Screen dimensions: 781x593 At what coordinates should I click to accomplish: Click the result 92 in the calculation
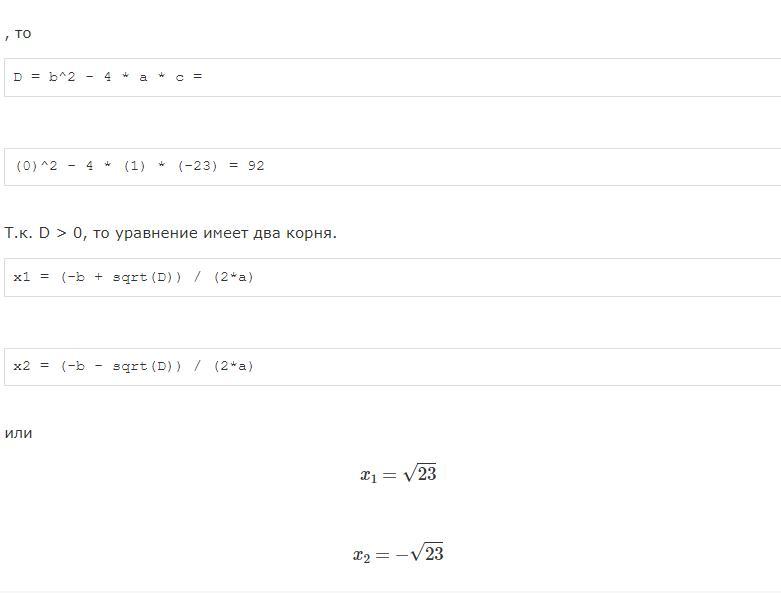click(256, 166)
